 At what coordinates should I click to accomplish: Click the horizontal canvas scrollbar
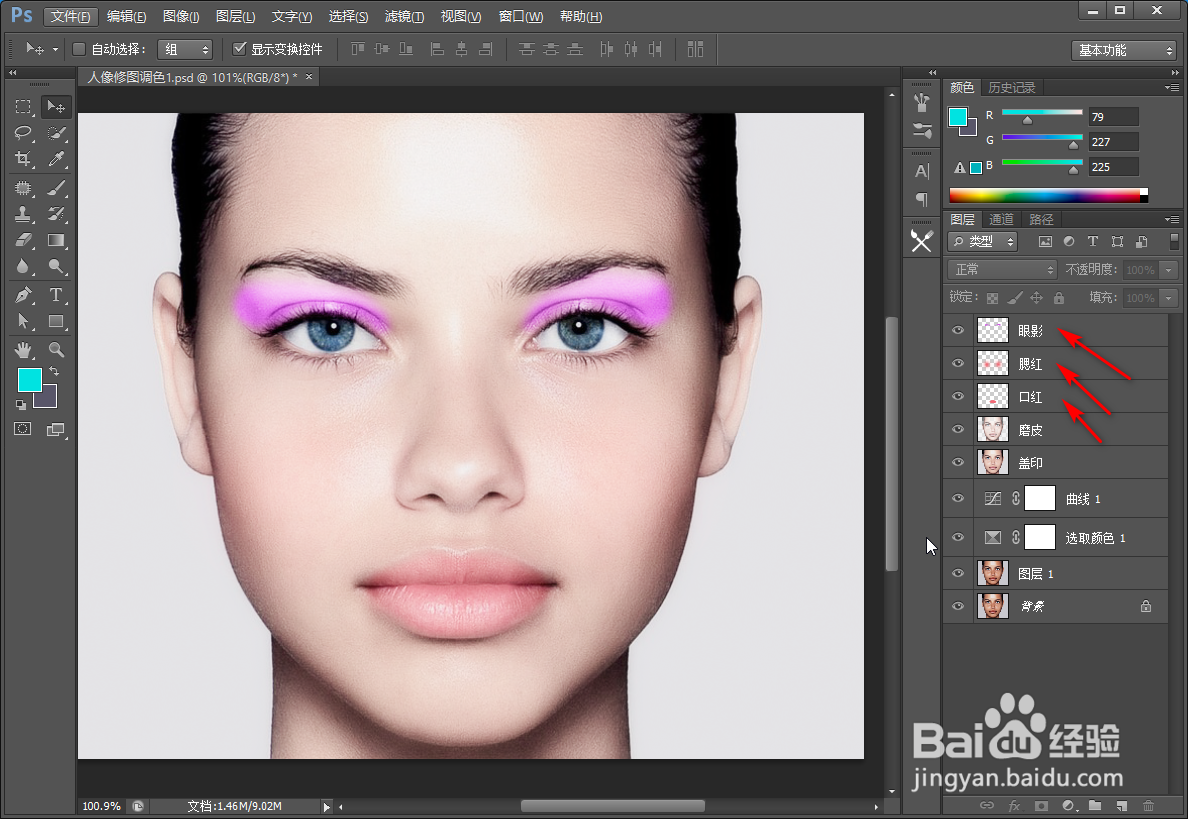click(612, 806)
